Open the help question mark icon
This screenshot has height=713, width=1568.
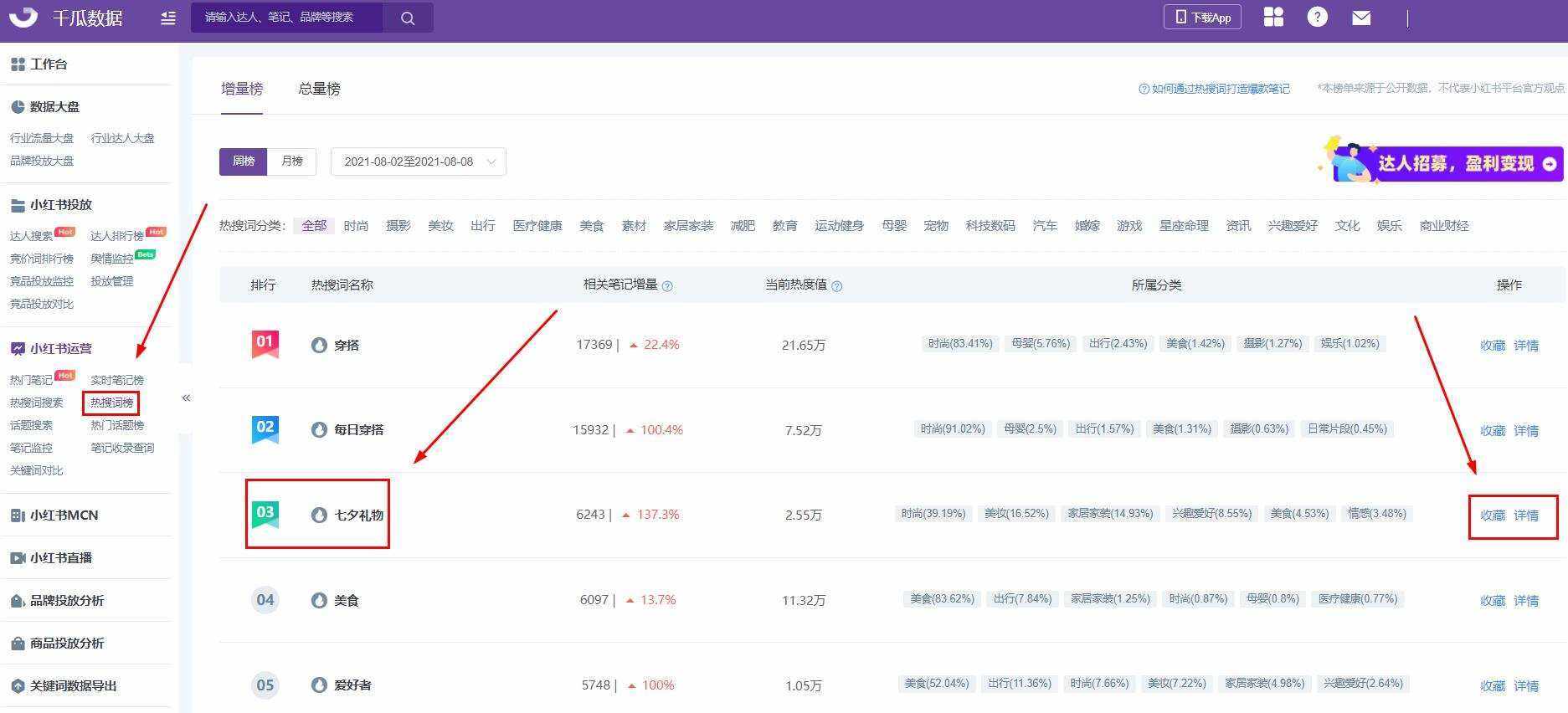point(1317,17)
